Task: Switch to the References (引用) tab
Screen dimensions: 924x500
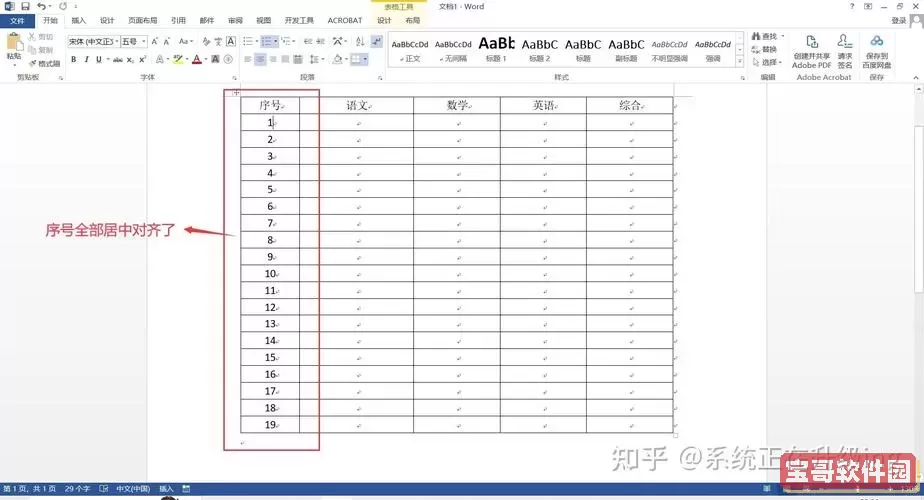Action: pos(178,21)
